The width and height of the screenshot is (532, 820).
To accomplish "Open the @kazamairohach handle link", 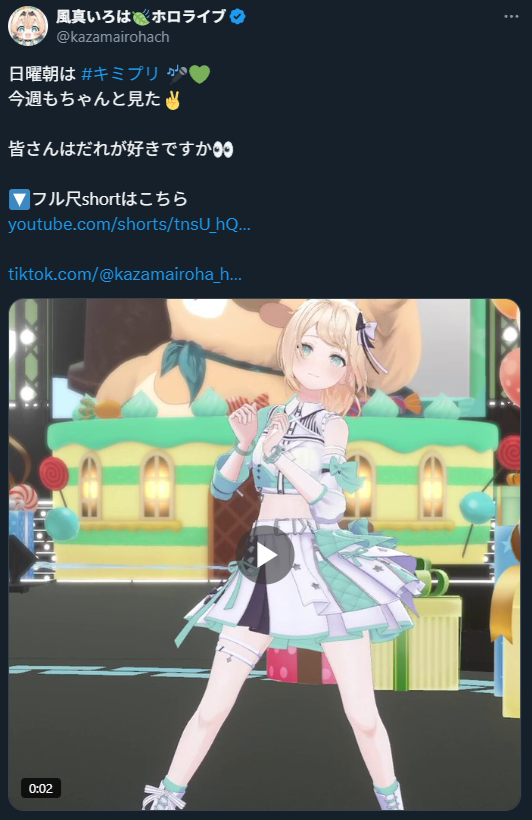I will (x=112, y=37).
